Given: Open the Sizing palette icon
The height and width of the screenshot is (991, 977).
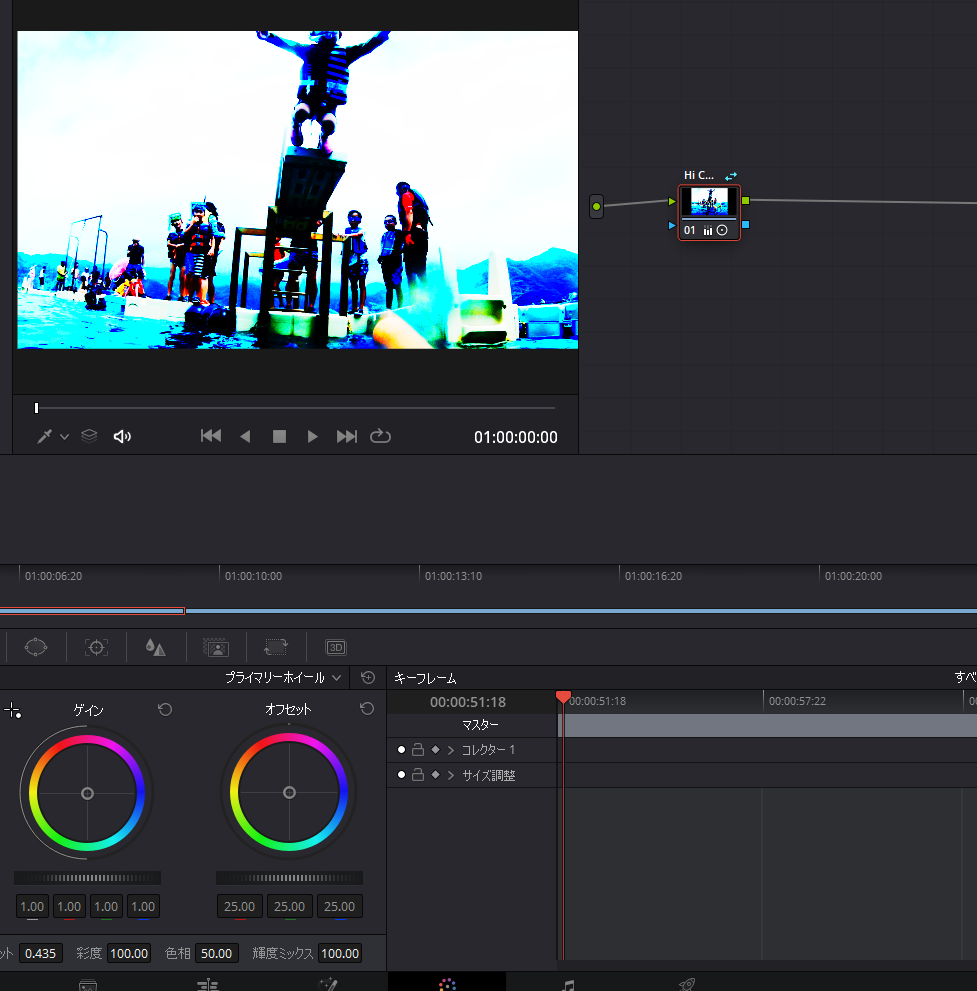Looking at the screenshot, I should [275, 647].
